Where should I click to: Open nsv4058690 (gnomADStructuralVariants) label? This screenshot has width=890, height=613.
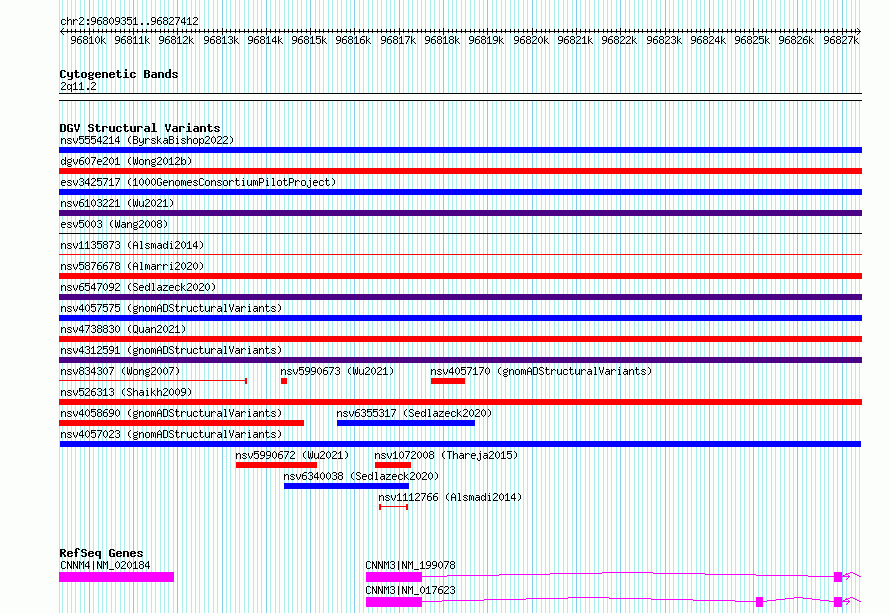(x=171, y=413)
